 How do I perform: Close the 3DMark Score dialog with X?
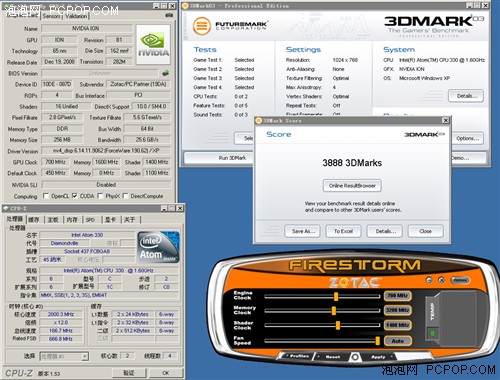tap(446, 120)
